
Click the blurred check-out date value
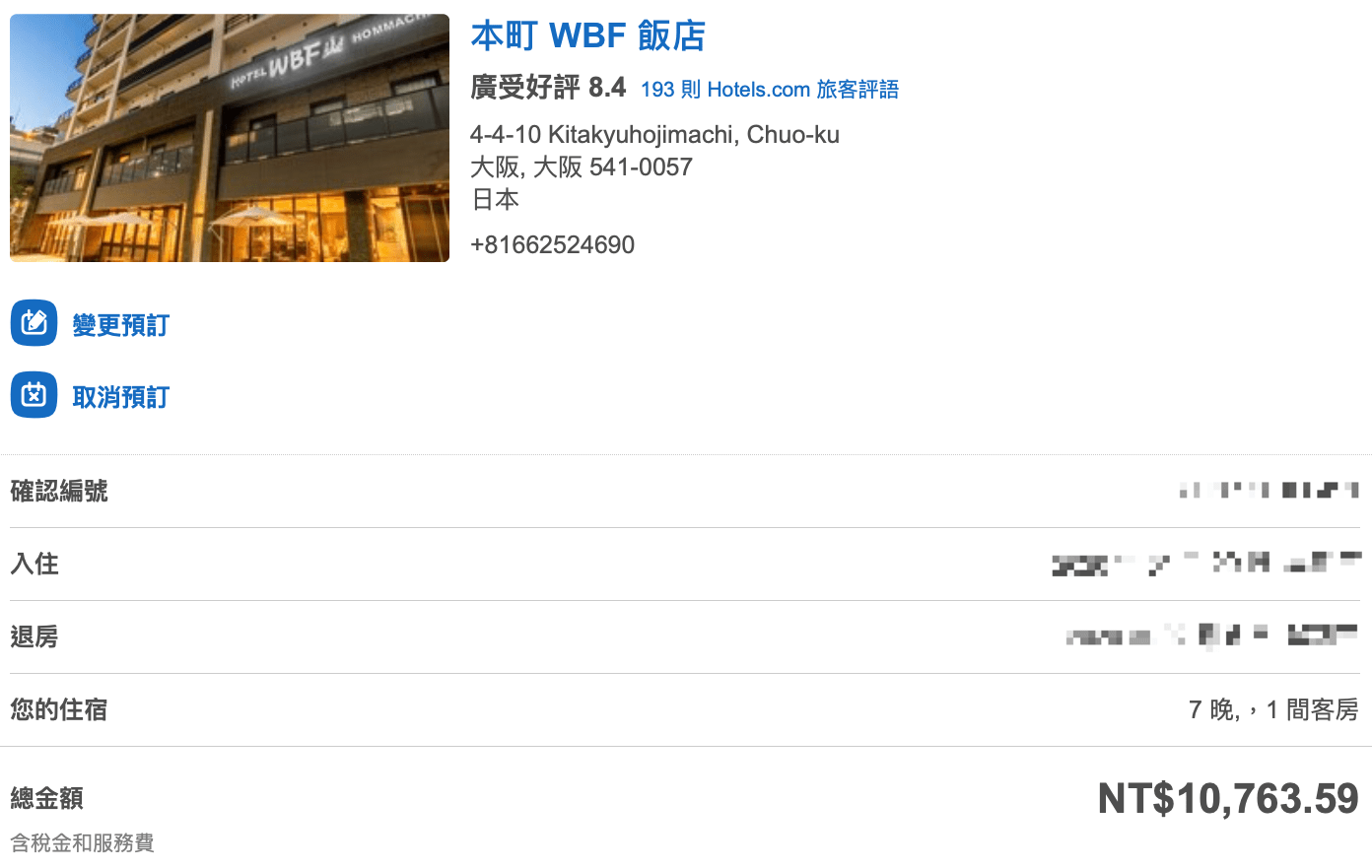tap(1212, 635)
